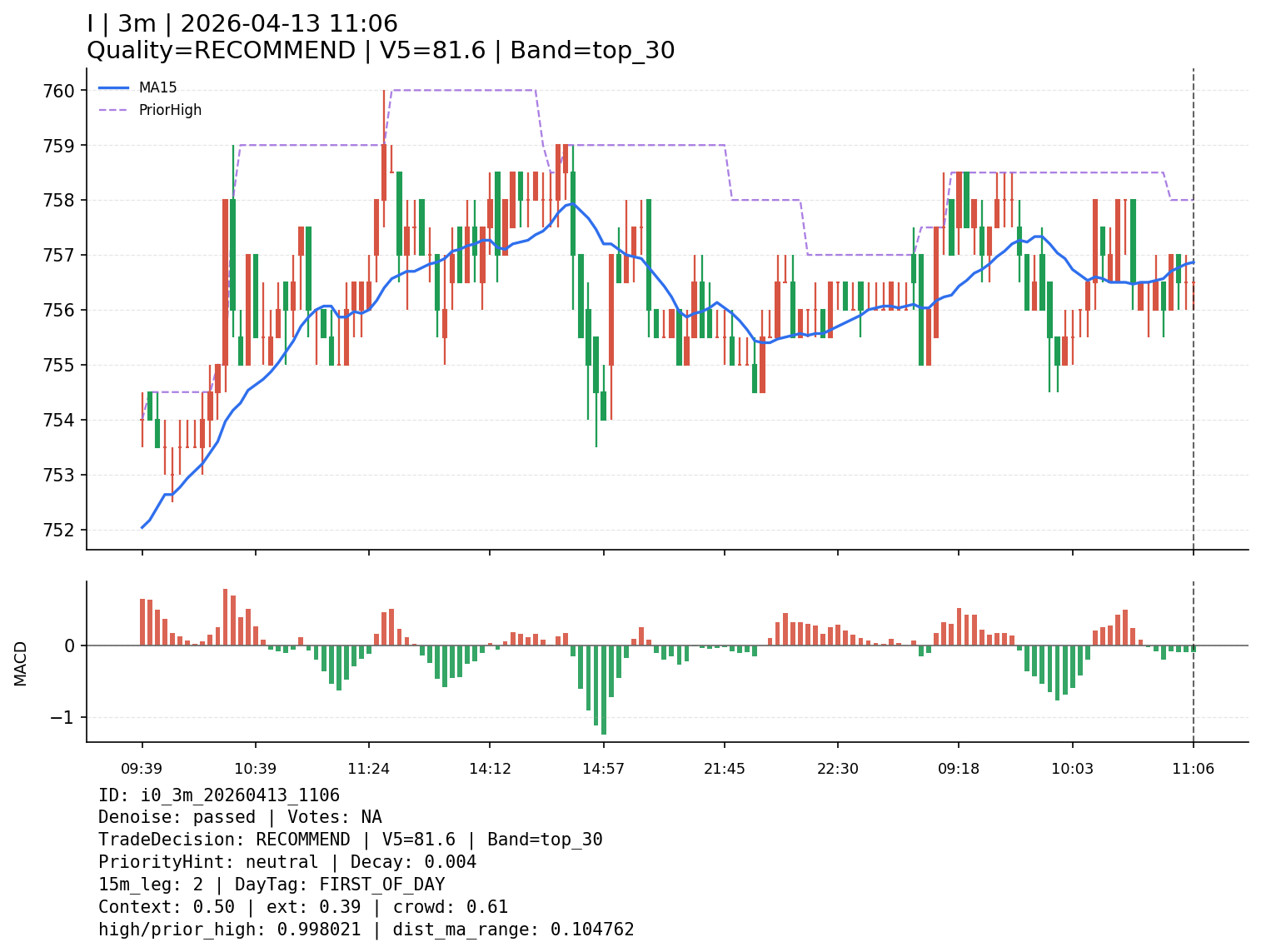Select the PriorHigh legend label
Viewport: 1261px width, 952px height.
(170, 110)
